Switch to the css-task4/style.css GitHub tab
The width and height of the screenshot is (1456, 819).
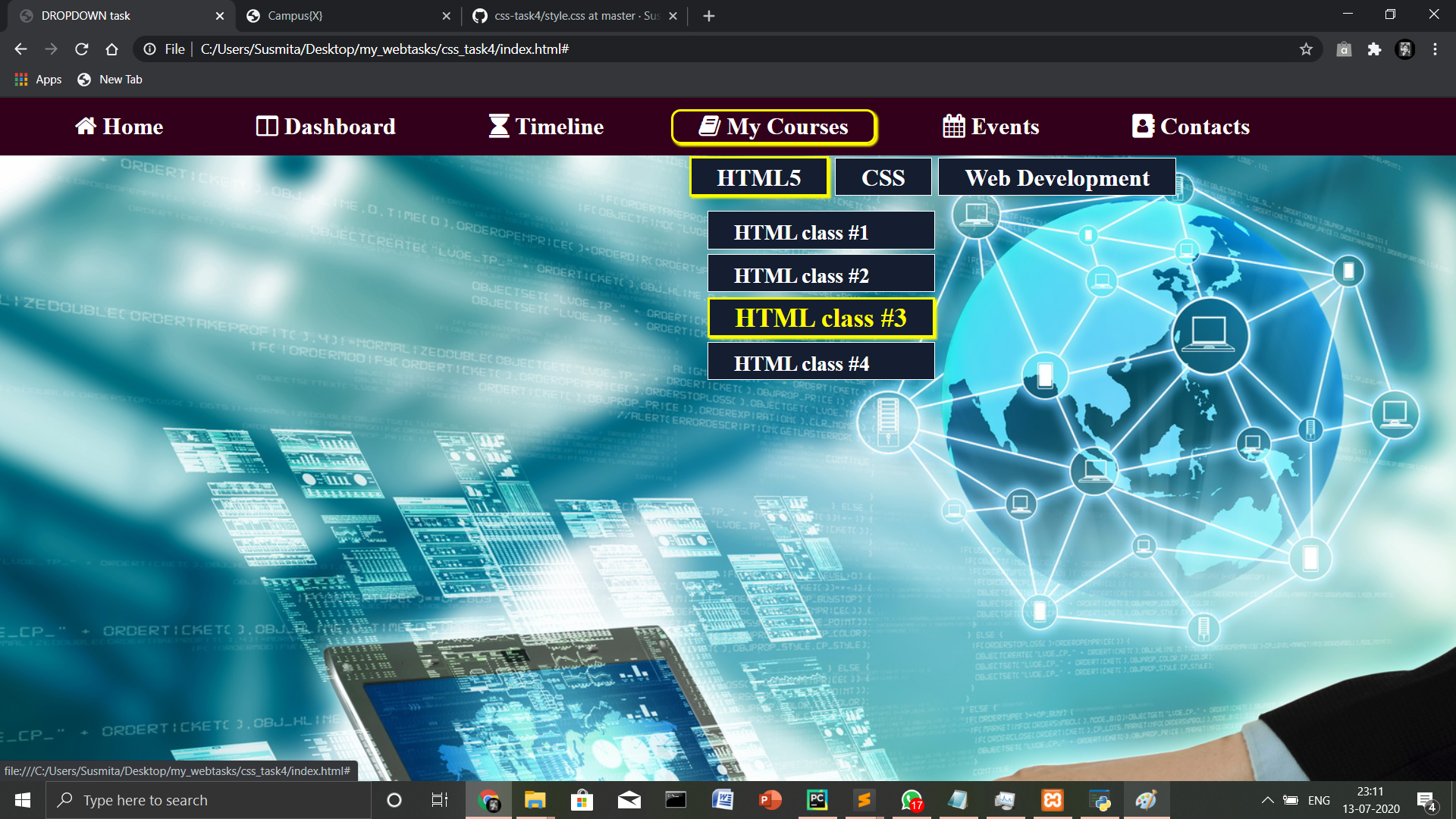point(576,16)
